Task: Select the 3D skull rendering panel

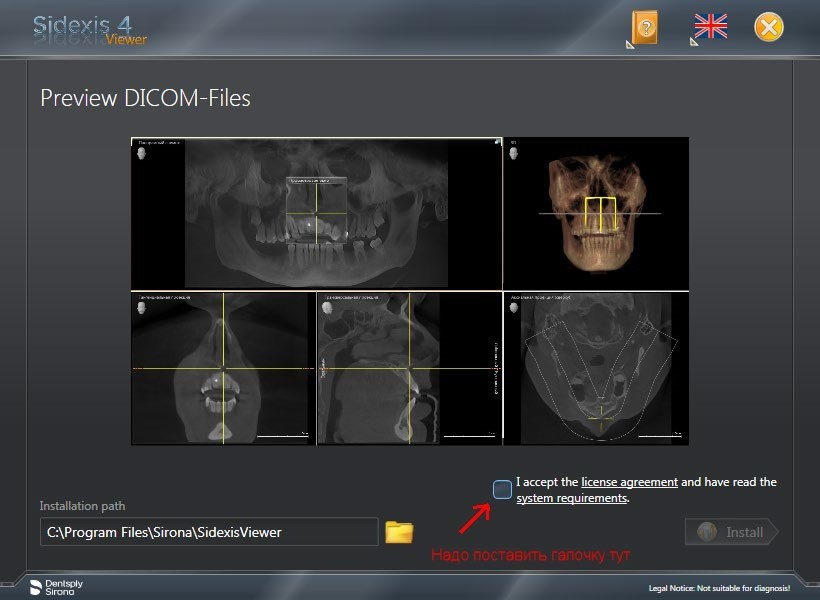Action: coord(596,213)
